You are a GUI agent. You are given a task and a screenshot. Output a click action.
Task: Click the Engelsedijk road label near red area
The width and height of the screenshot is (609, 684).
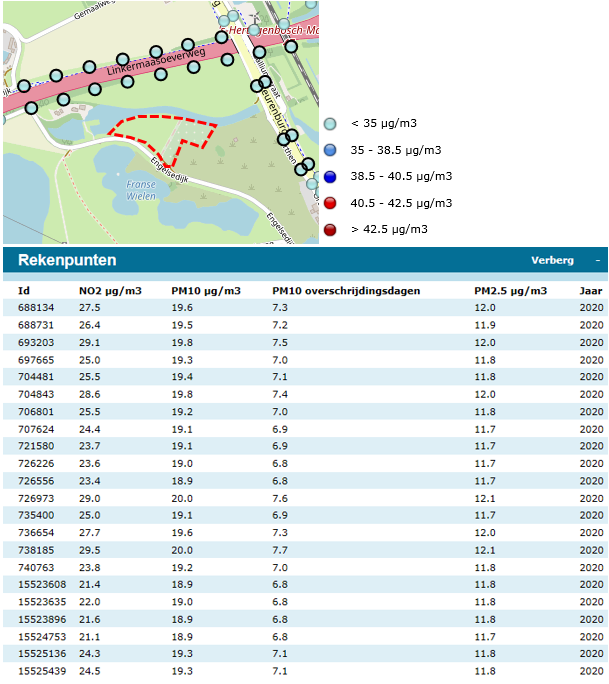(169, 170)
